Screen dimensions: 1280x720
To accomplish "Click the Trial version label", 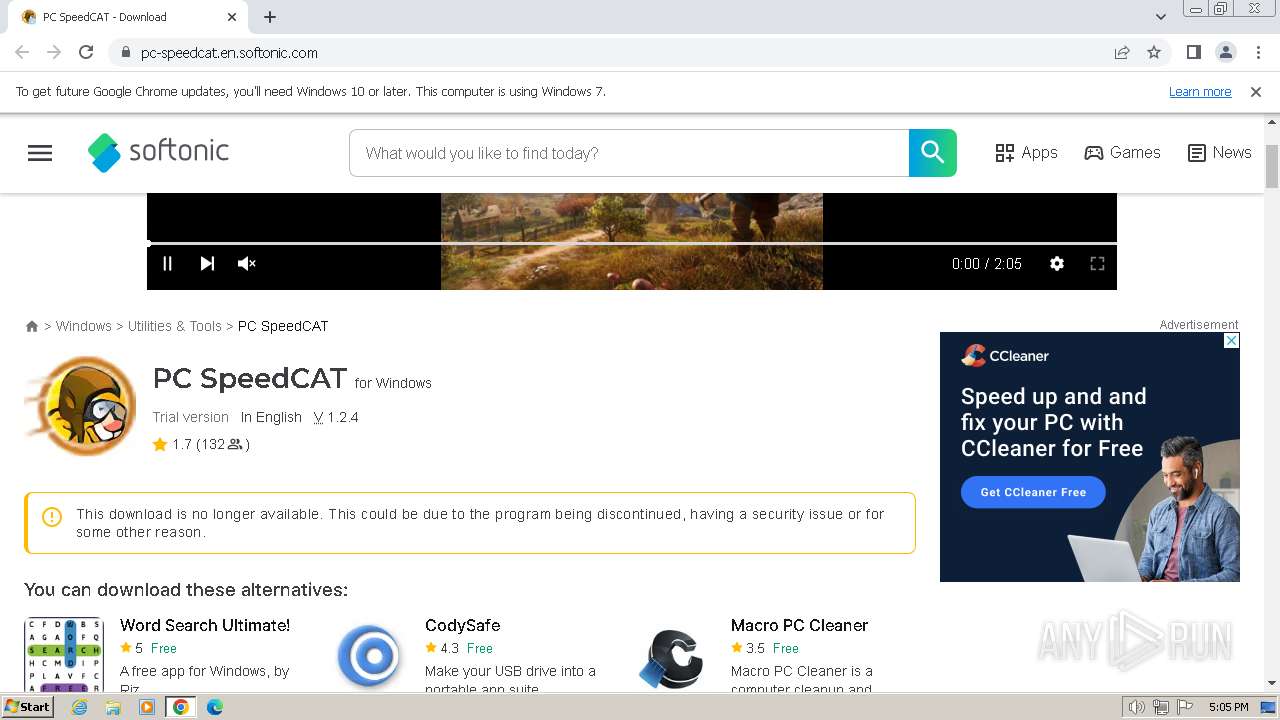I will [190, 417].
